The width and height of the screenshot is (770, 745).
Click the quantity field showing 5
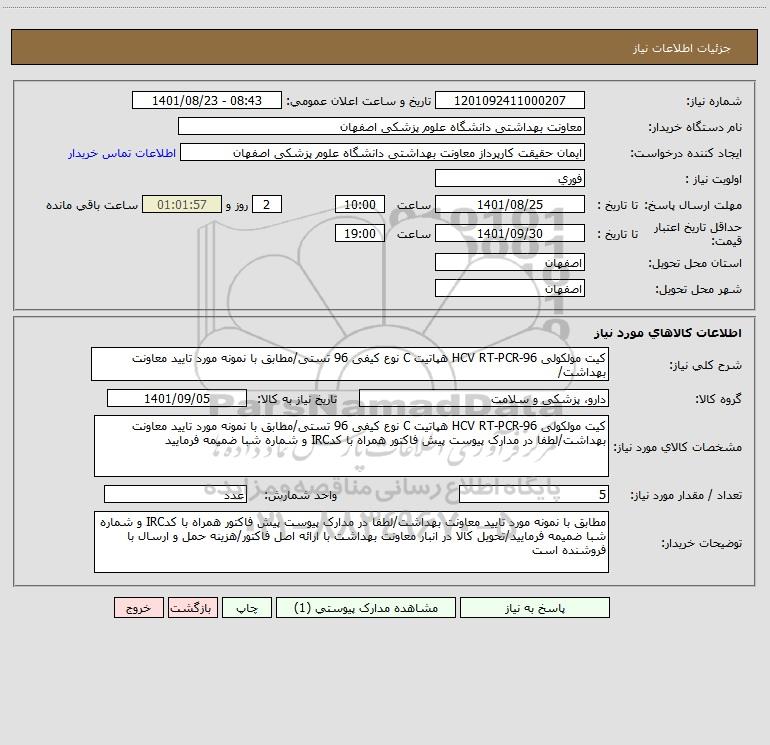click(534, 495)
